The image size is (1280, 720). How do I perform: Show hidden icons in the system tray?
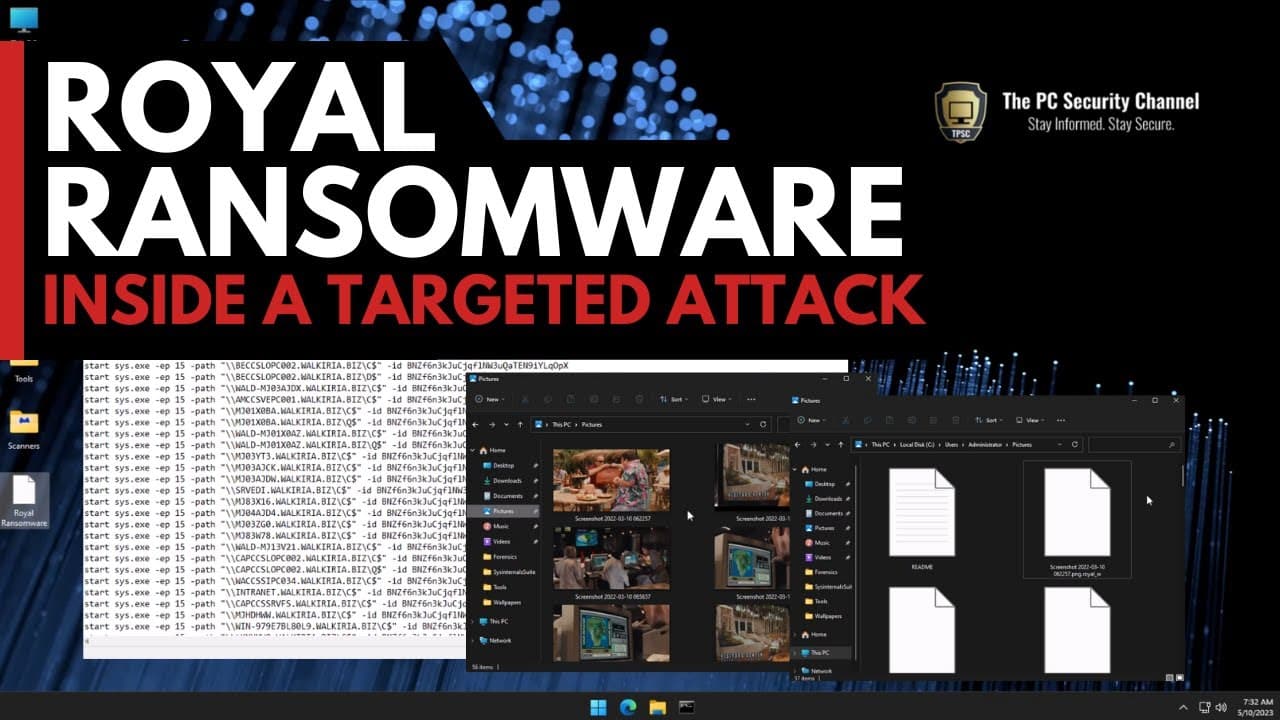[x=1184, y=707]
